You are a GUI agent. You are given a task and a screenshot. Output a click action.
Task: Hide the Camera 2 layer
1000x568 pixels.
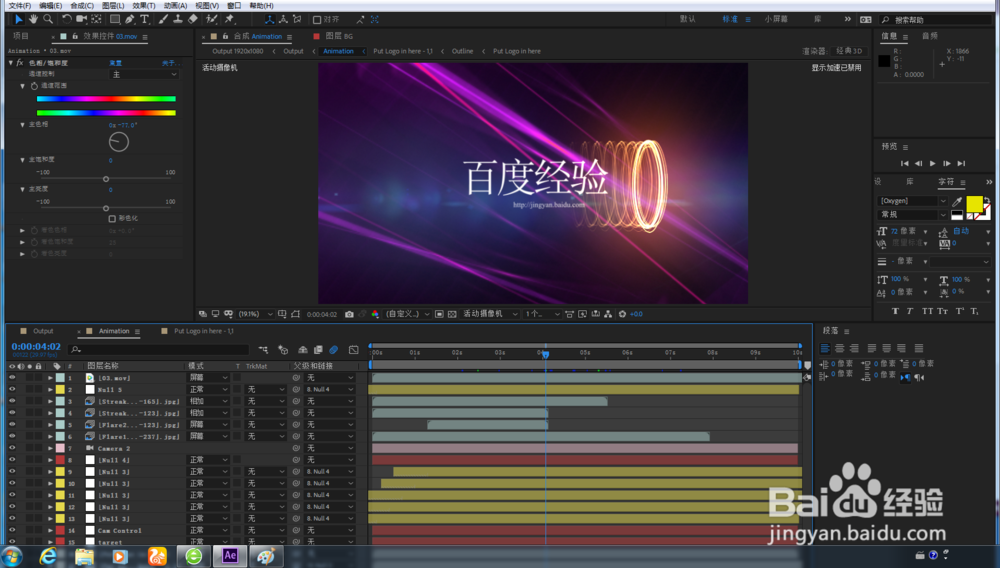(x=11, y=448)
